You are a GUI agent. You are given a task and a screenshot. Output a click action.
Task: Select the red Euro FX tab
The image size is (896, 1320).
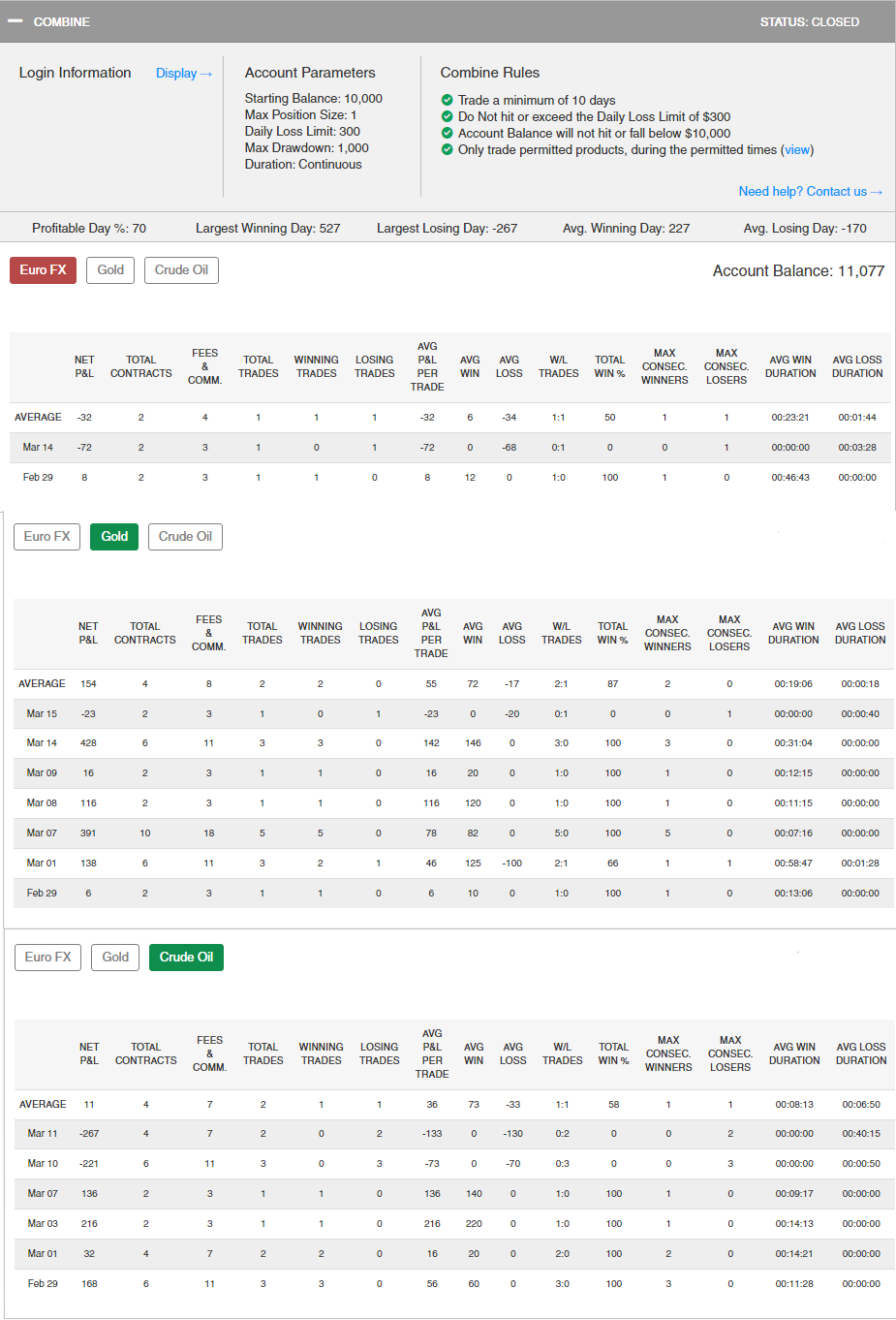[x=43, y=270]
